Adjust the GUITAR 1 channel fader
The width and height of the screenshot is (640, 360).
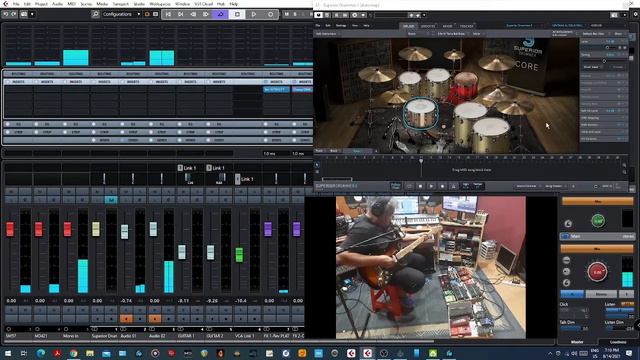(182, 252)
